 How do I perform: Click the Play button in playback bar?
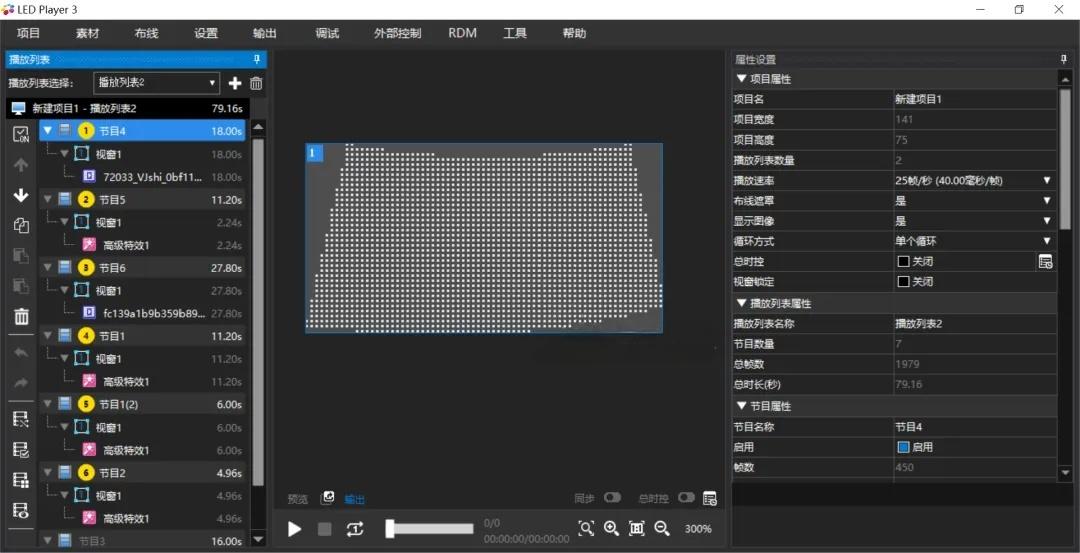(295, 529)
